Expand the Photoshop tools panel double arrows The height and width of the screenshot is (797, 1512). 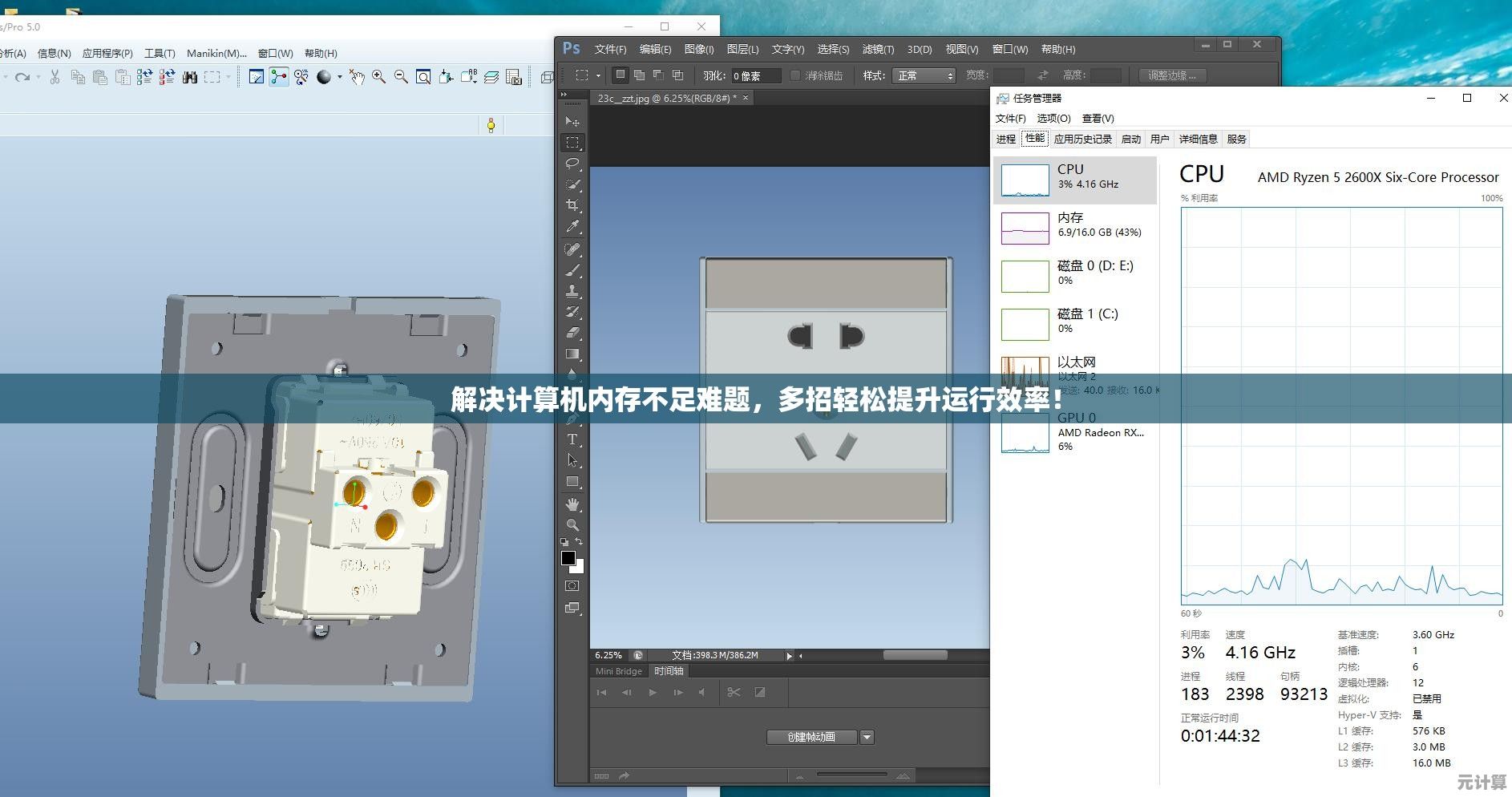coord(564,95)
